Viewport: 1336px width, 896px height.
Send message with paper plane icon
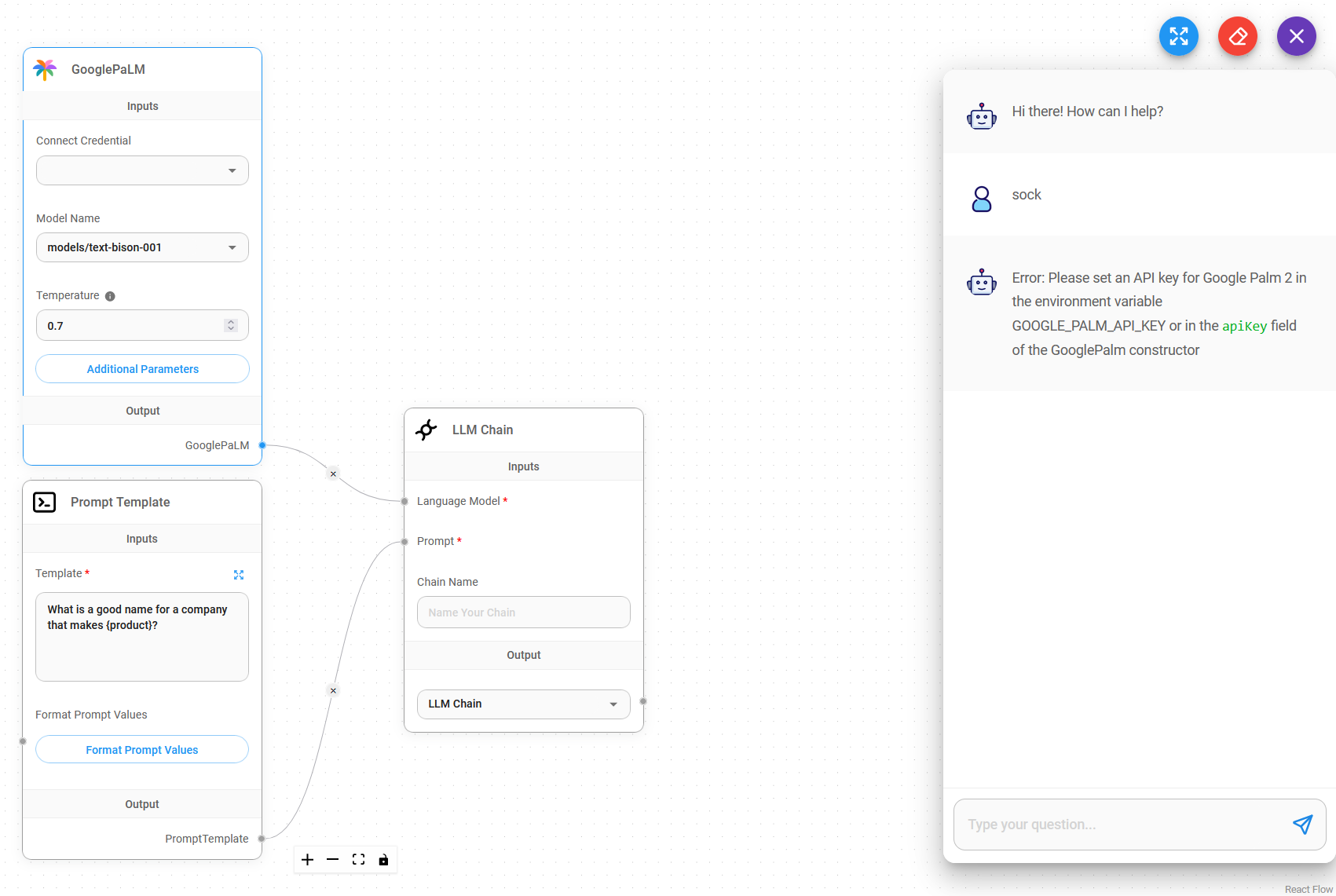tap(1302, 824)
